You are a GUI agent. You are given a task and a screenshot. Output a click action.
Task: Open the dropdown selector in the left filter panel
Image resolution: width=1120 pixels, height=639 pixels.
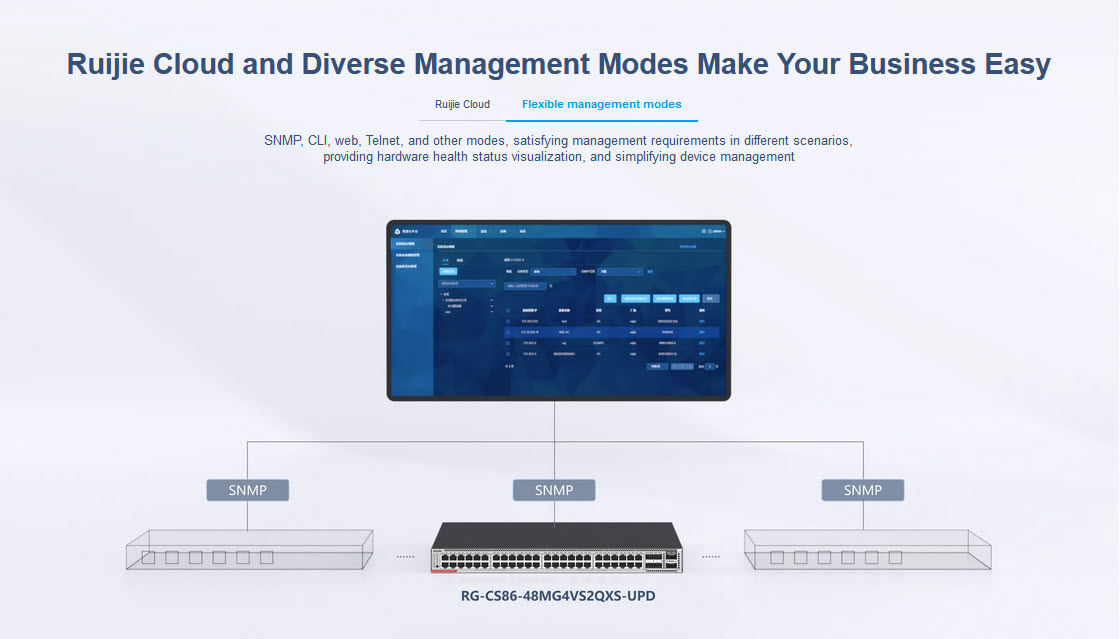[466, 284]
